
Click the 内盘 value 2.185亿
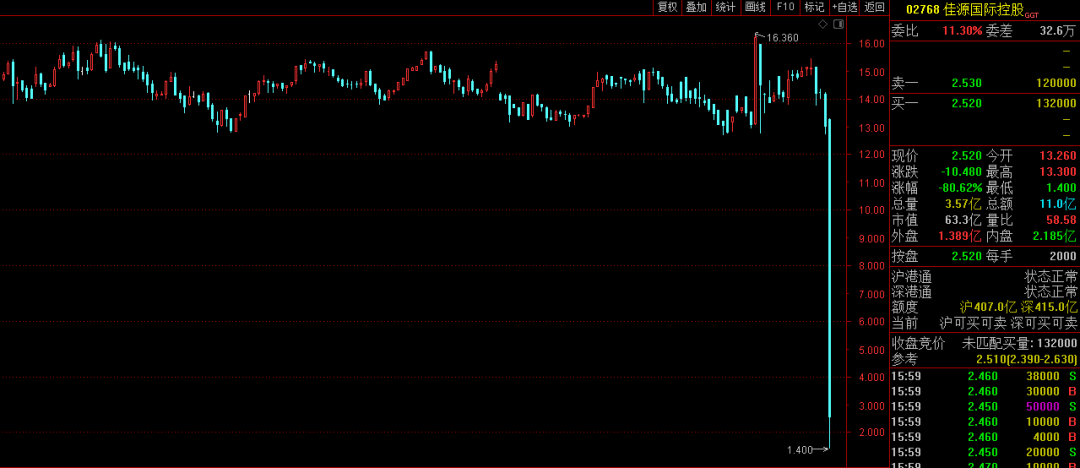point(1055,236)
